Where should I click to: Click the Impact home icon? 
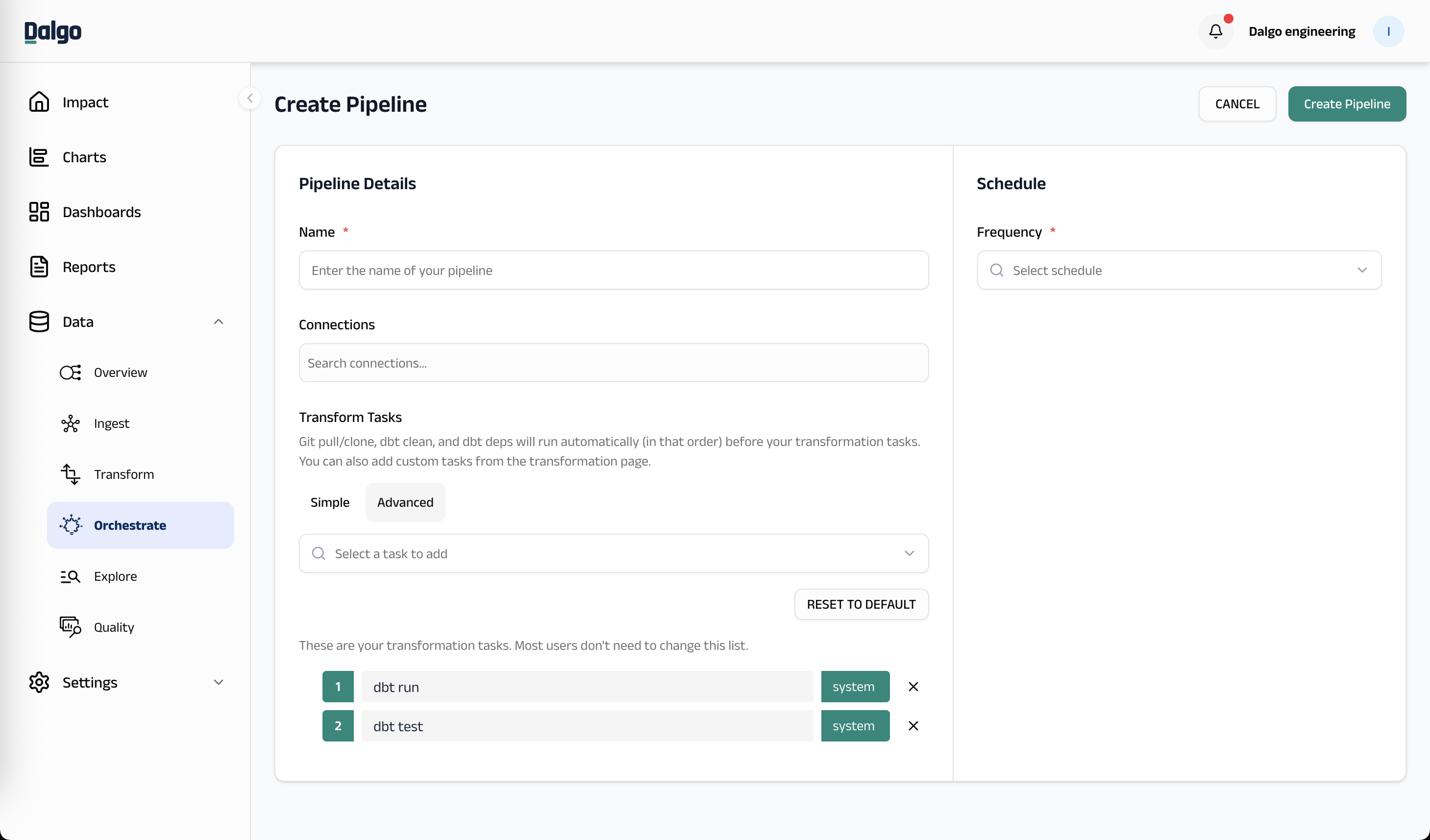tap(39, 102)
